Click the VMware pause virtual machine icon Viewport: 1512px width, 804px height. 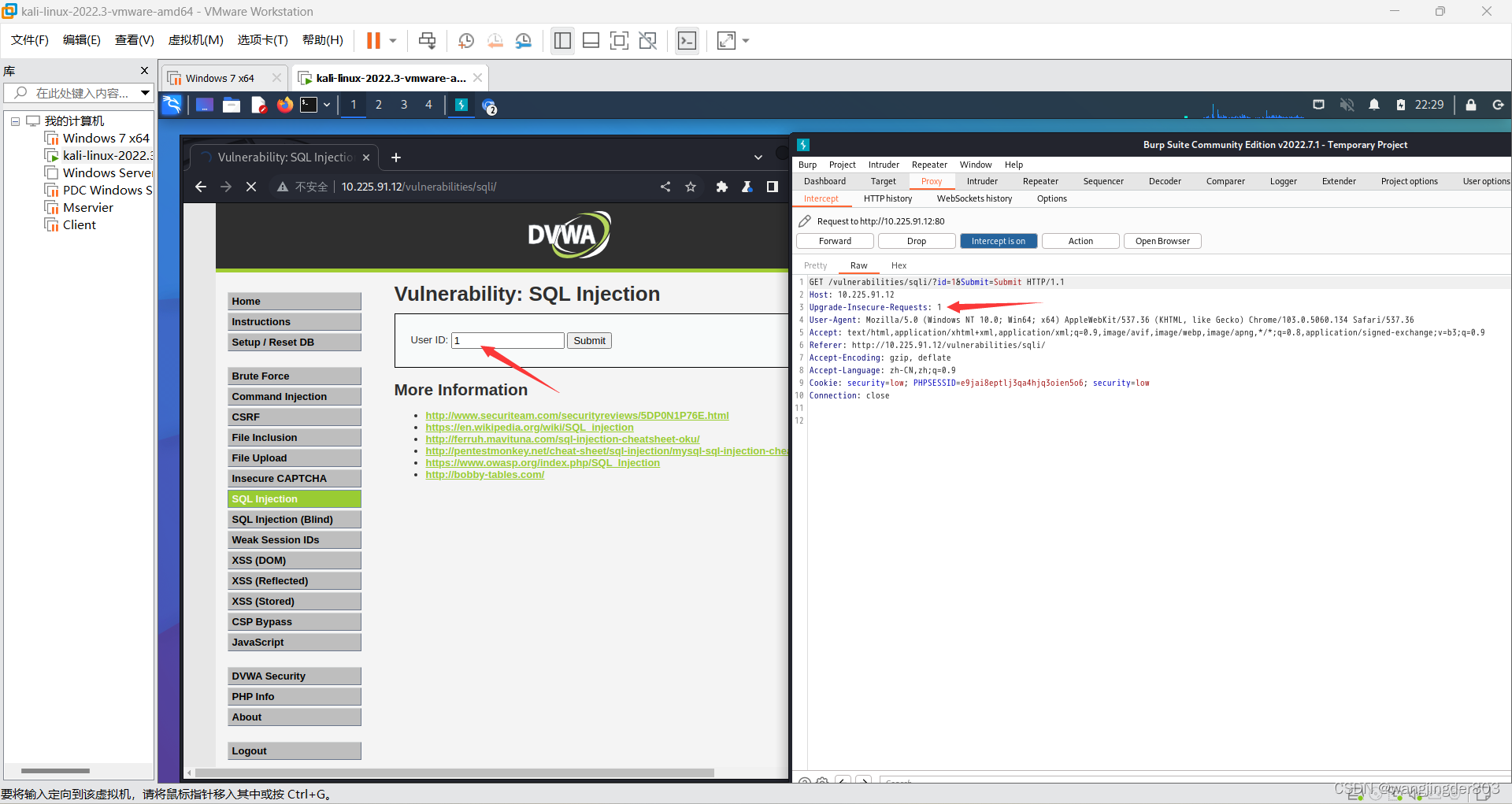tap(373, 41)
